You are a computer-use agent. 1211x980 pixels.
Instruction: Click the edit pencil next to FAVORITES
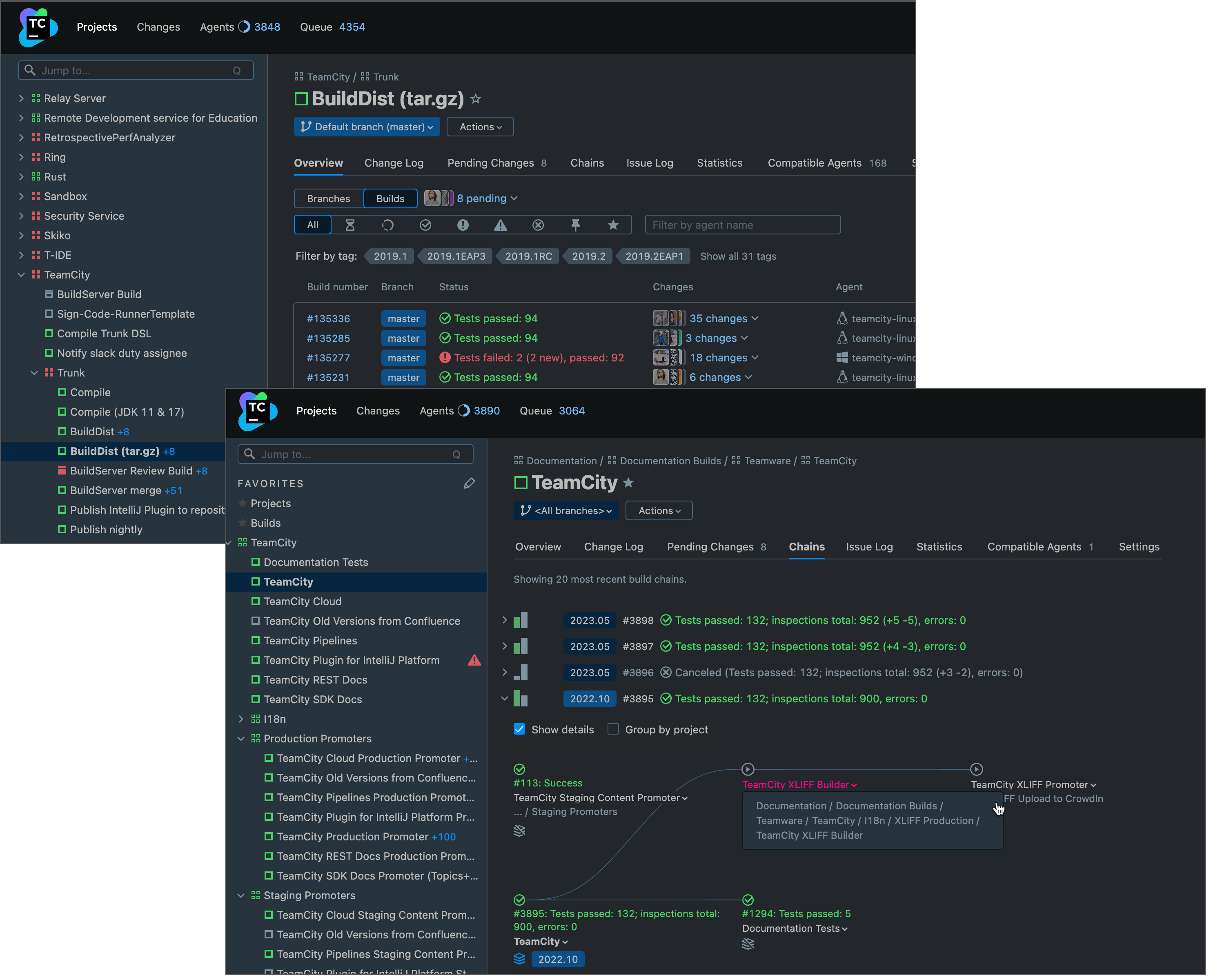(x=470, y=483)
